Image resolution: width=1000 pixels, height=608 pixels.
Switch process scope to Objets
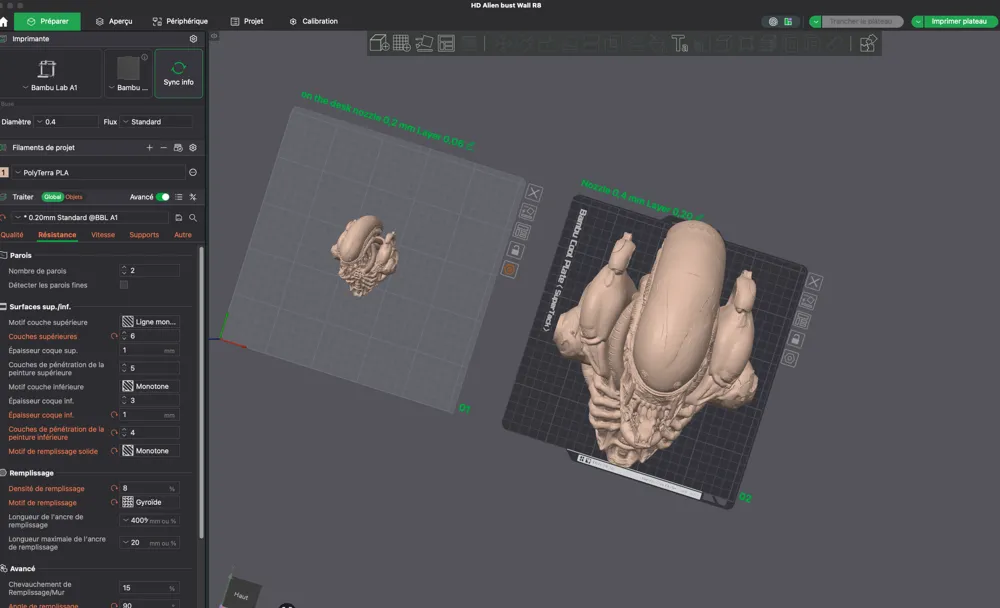coord(74,197)
